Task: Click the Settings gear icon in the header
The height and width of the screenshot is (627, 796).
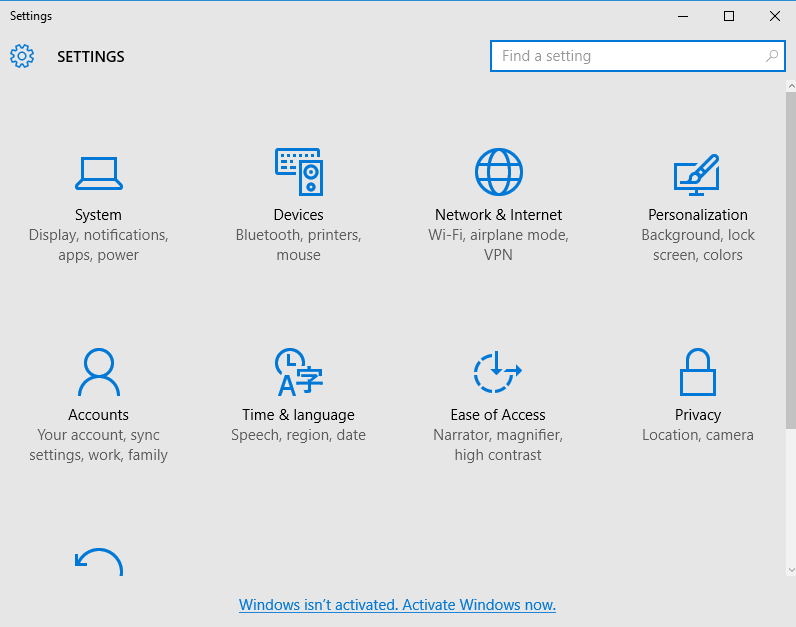Action: click(x=22, y=56)
